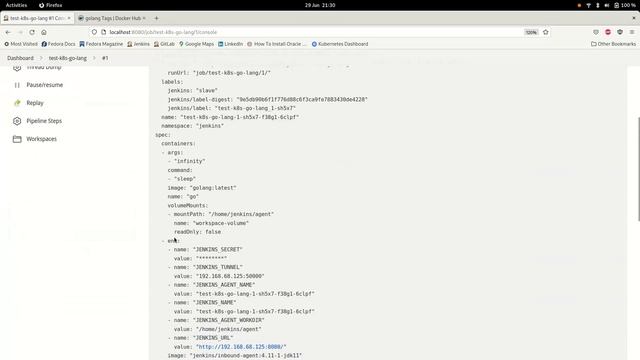The height and width of the screenshot is (360, 640).
Task: Open the Firefox app menu in top bar
Action: 51,5
